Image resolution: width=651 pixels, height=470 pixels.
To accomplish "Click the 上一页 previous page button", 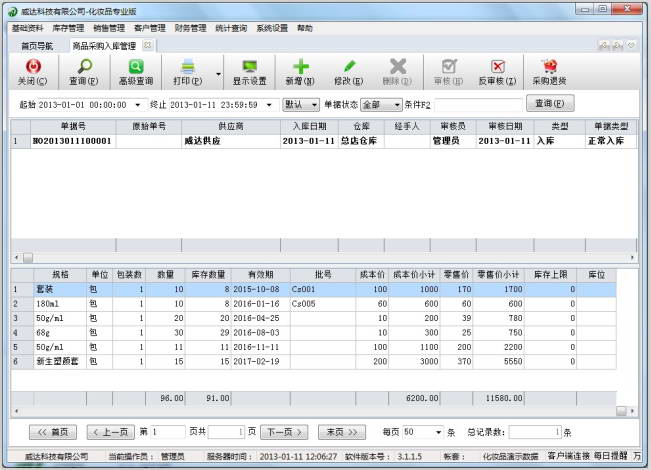I will point(110,432).
